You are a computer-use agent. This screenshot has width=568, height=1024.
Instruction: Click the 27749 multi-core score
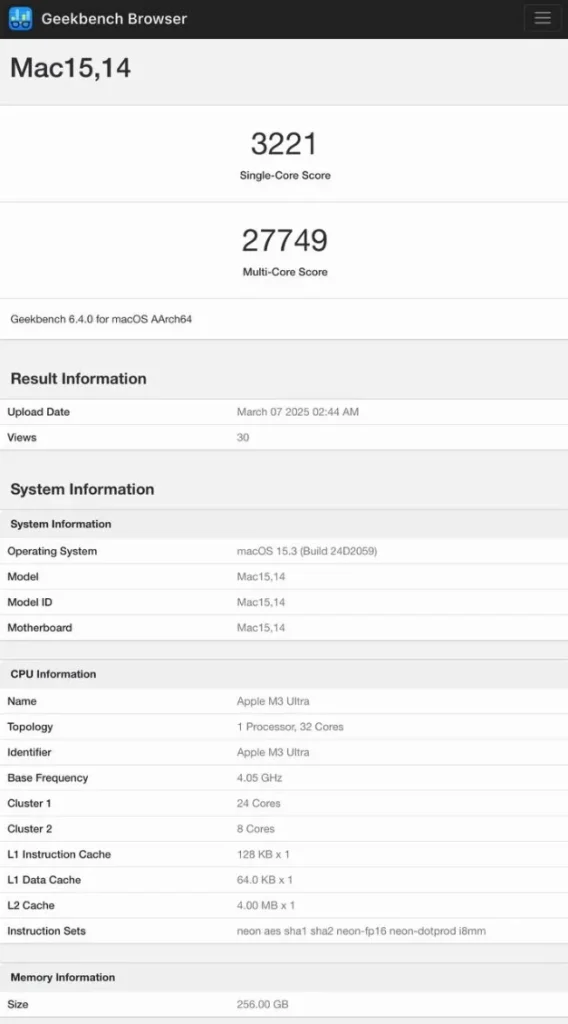click(x=285, y=240)
